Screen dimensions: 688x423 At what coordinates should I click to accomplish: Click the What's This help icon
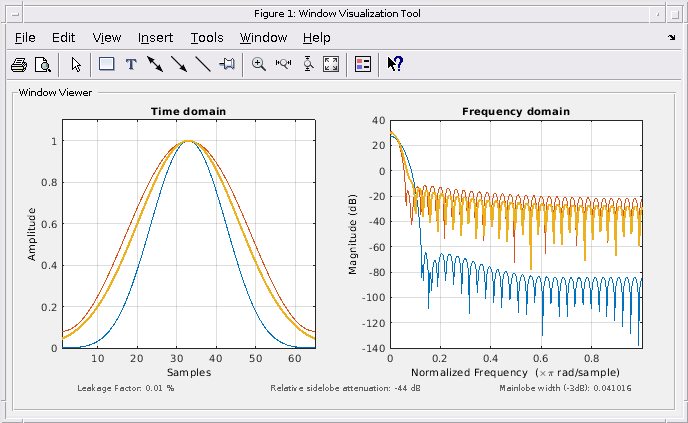(x=395, y=64)
